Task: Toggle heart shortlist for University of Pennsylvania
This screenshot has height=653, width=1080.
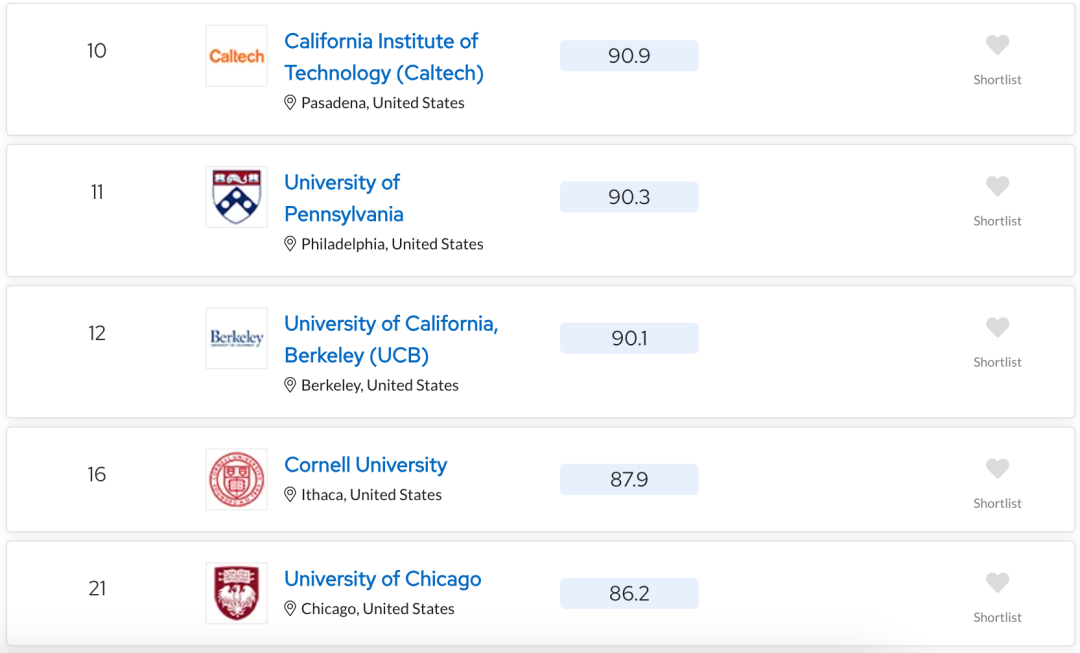Action: click(997, 186)
